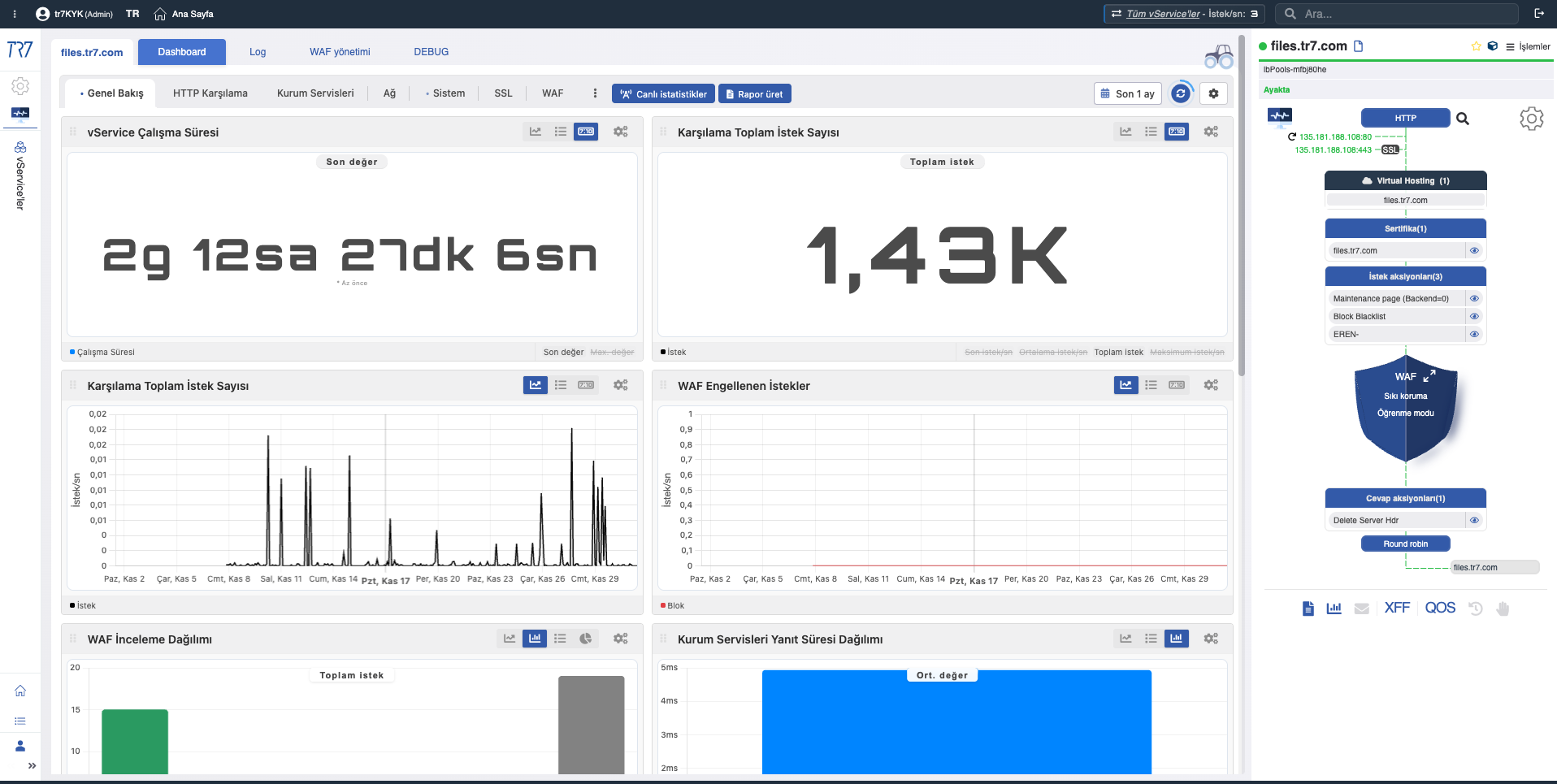Click the QOS link

(1440, 608)
